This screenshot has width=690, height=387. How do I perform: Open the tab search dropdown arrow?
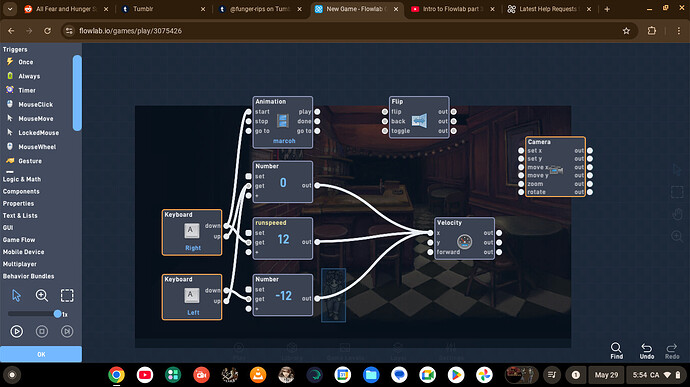tap(10, 9)
